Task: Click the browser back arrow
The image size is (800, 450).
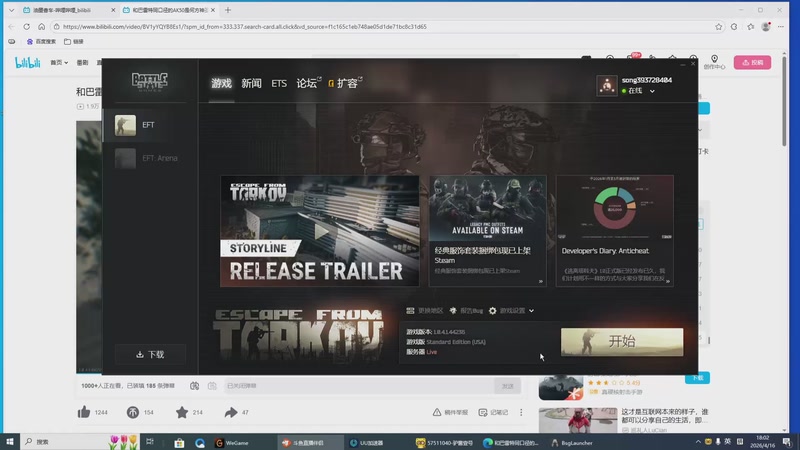Action: tap(11, 27)
